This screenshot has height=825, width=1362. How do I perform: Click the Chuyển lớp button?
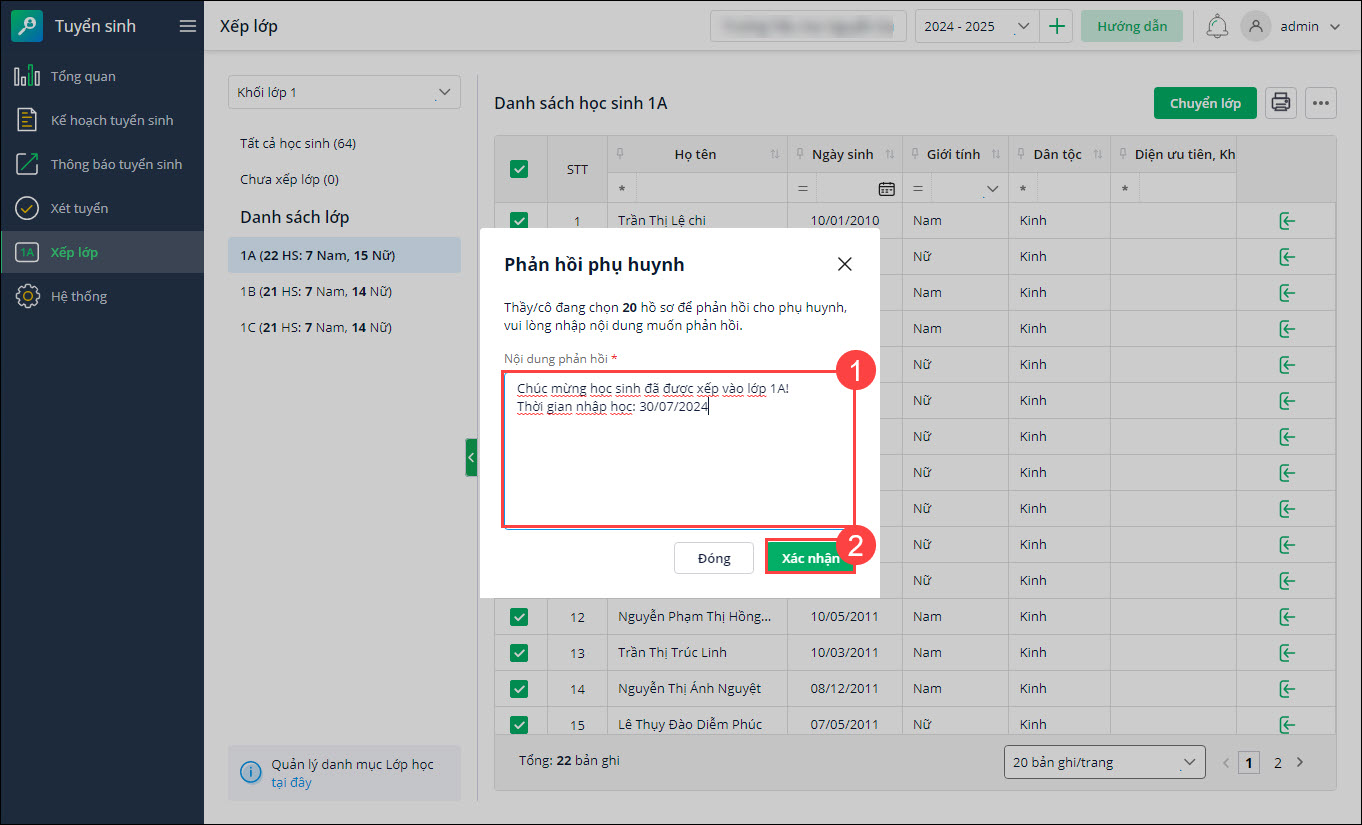pyautogui.click(x=1205, y=102)
